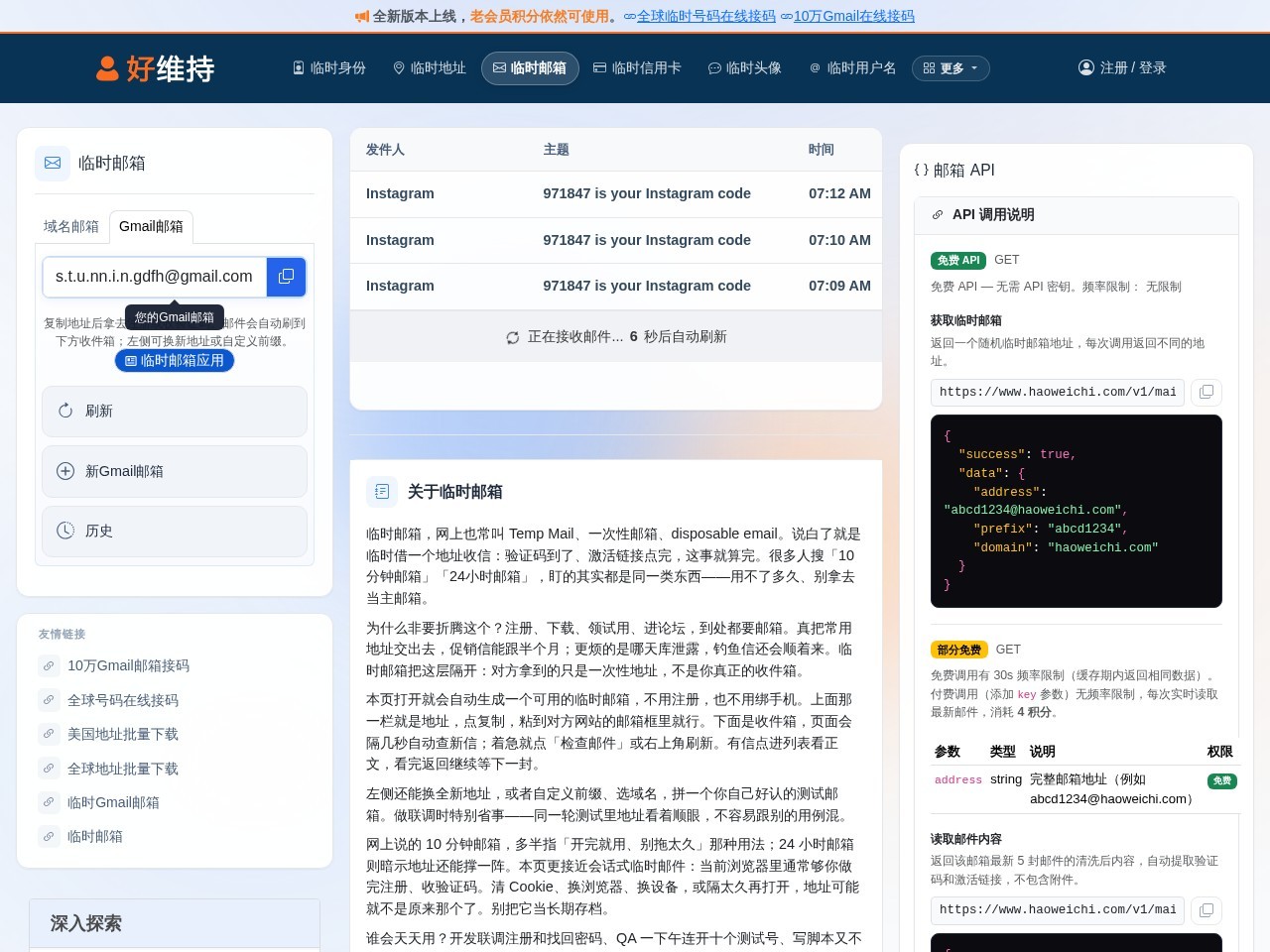Viewport: 1270px width, 952px height.
Task: Click the 临时邮箱应用 blue button
Action: click(x=175, y=361)
